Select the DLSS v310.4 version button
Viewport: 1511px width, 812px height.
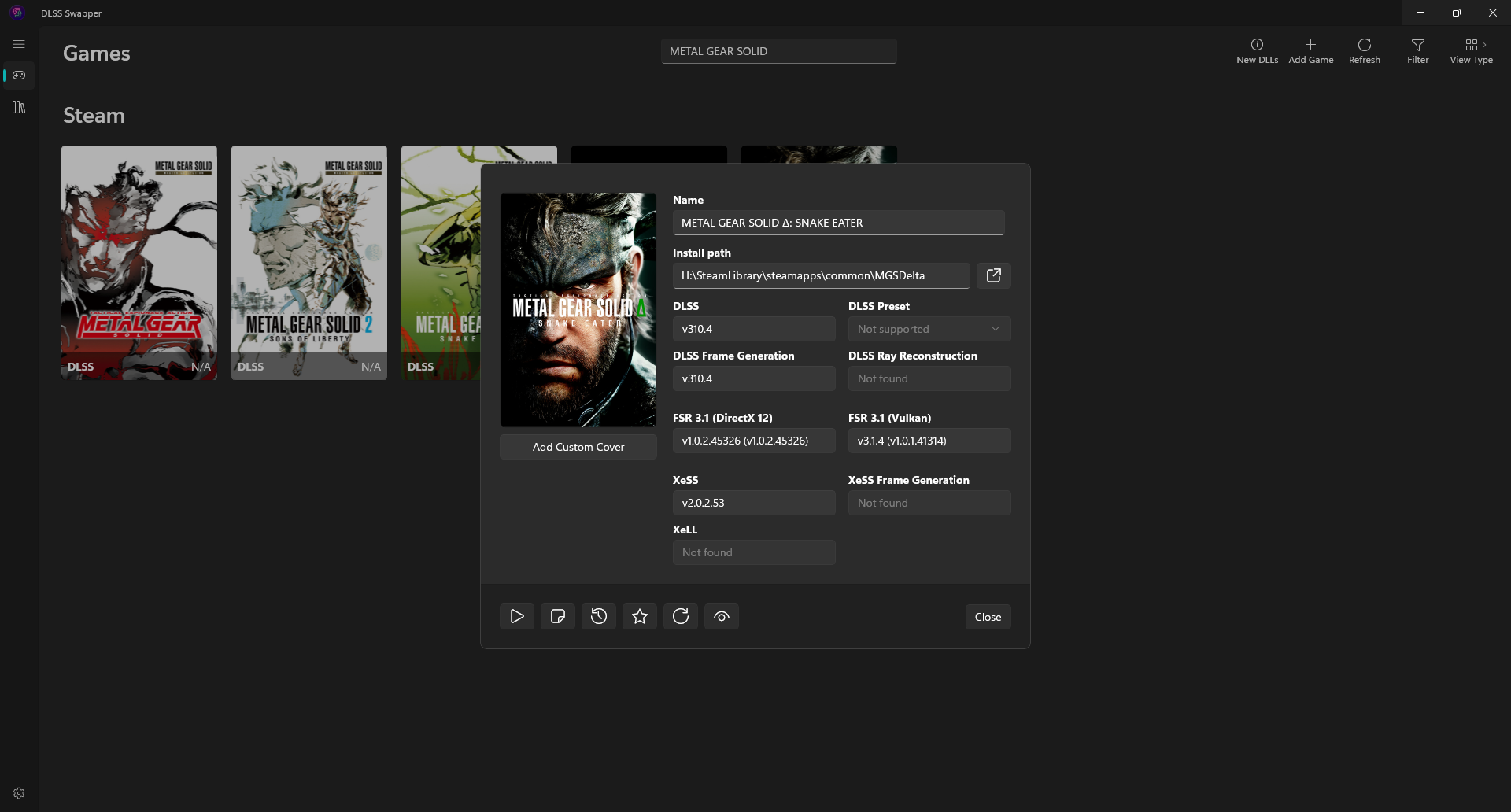point(754,329)
